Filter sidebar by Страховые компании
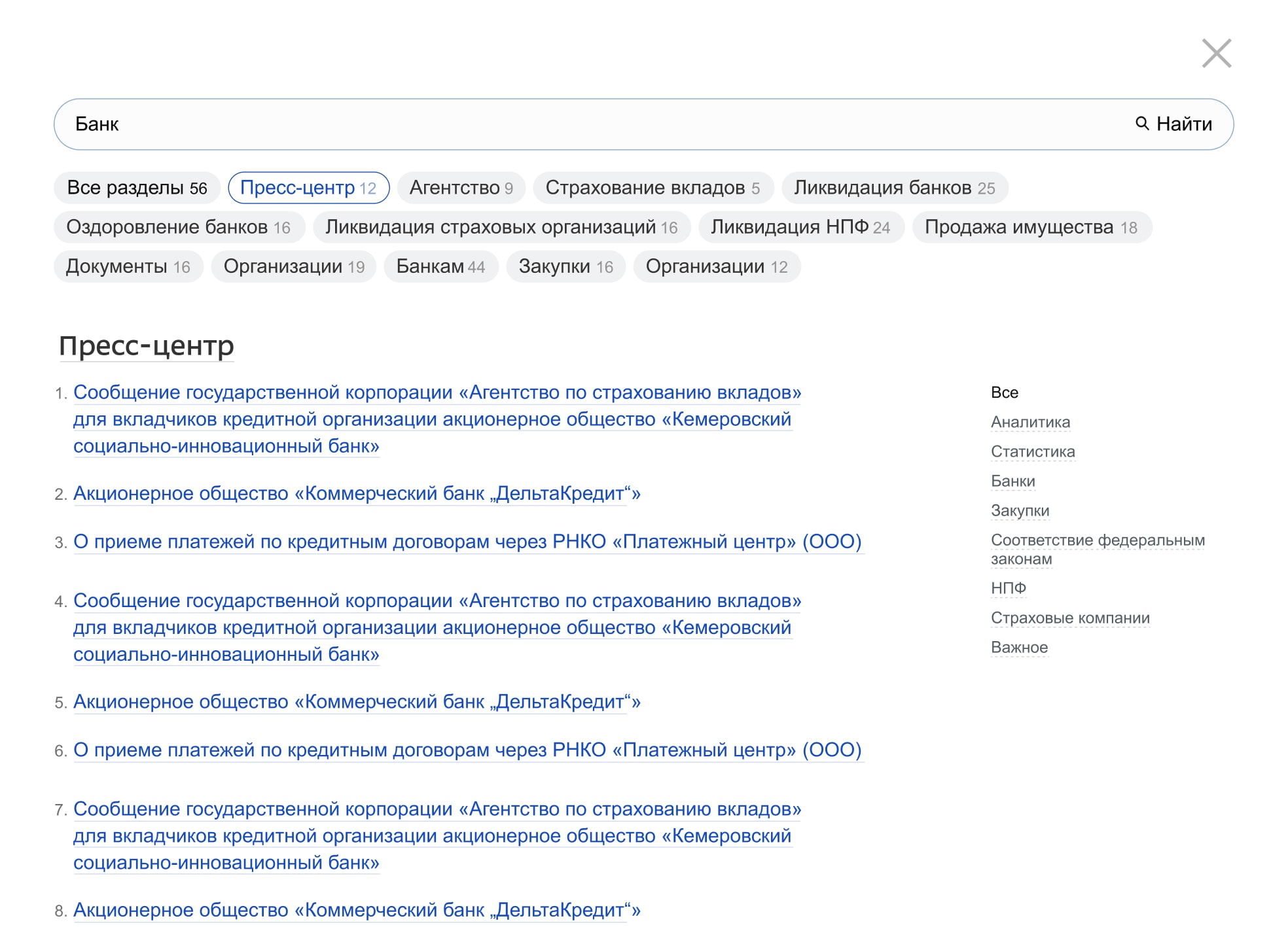 [1069, 618]
